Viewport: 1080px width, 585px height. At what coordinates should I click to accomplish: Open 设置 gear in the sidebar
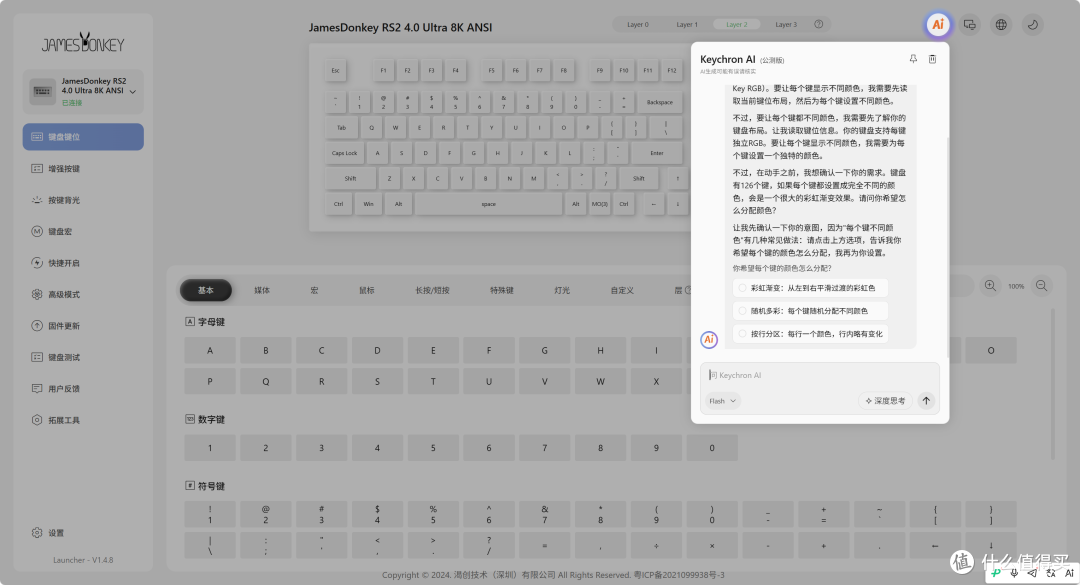(48, 533)
